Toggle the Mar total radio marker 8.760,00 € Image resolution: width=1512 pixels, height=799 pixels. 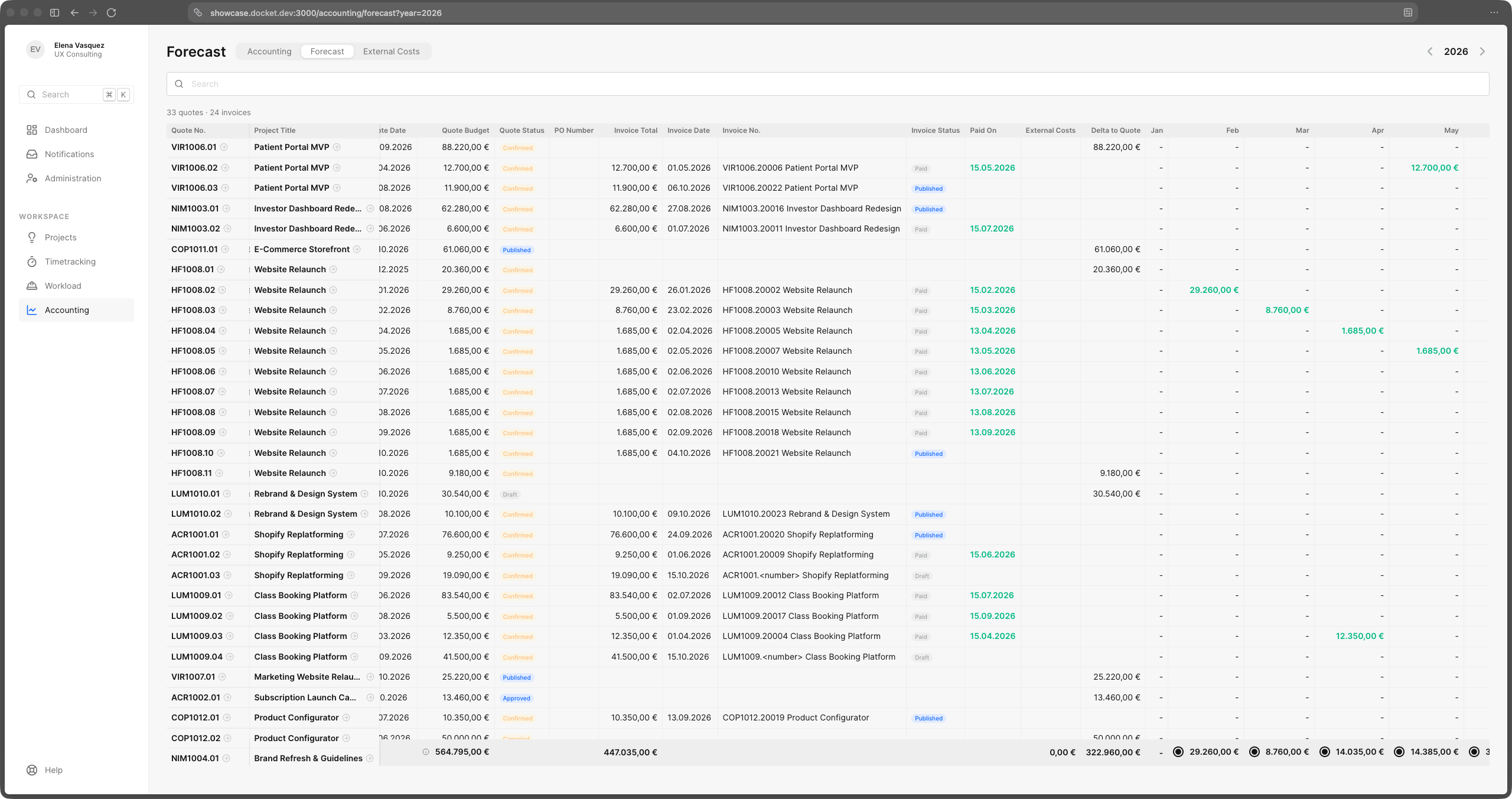pyautogui.click(x=1254, y=752)
